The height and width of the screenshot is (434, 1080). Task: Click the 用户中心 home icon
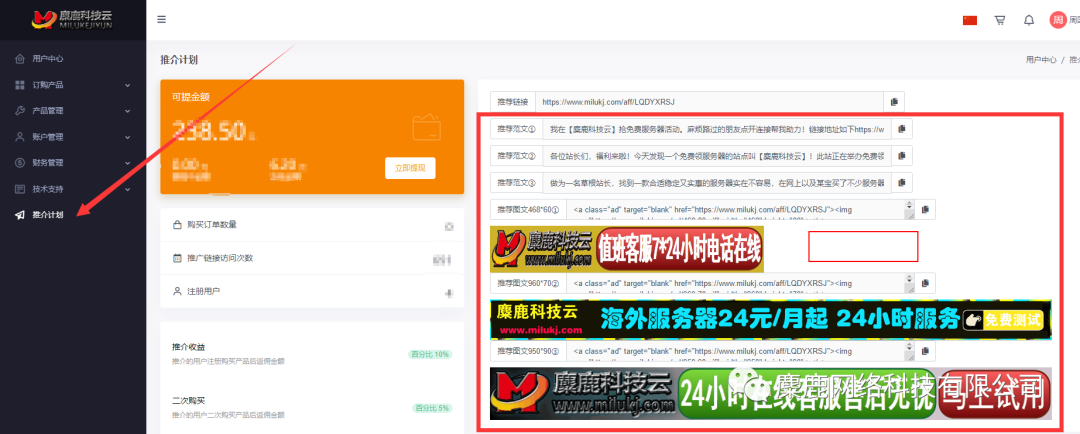[20, 59]
